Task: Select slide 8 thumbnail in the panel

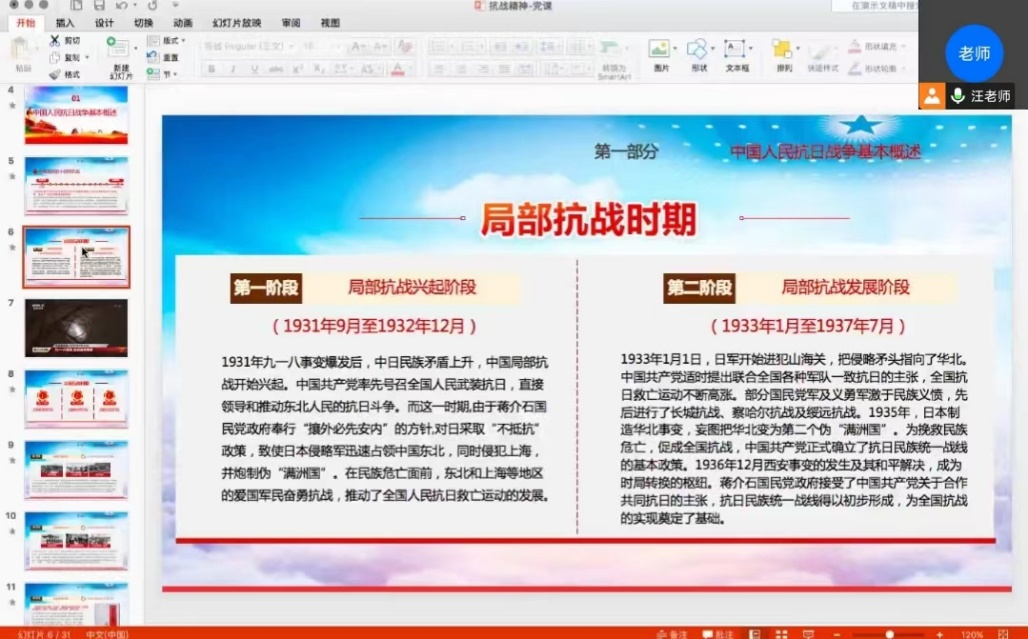Action: tap(76, 399)
